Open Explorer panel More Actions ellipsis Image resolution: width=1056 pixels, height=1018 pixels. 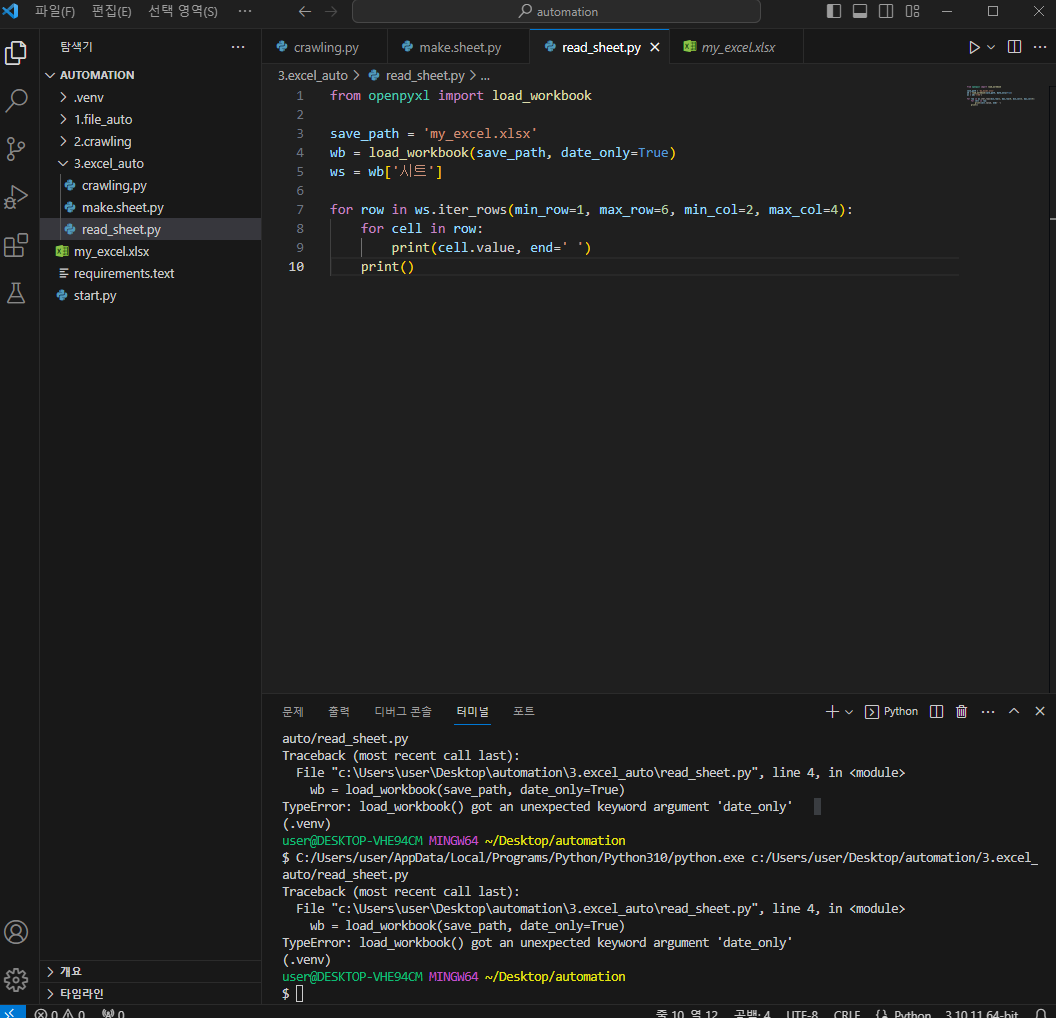tap(238, 47)
